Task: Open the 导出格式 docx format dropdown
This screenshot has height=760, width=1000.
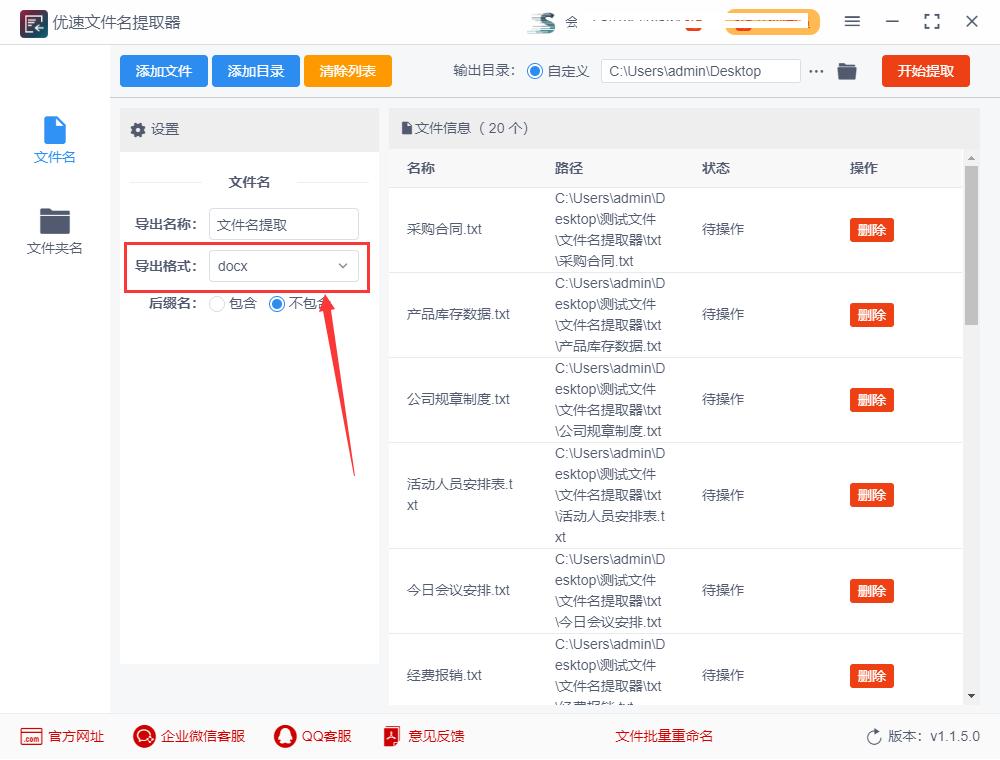Action: [x=283, y=266]
